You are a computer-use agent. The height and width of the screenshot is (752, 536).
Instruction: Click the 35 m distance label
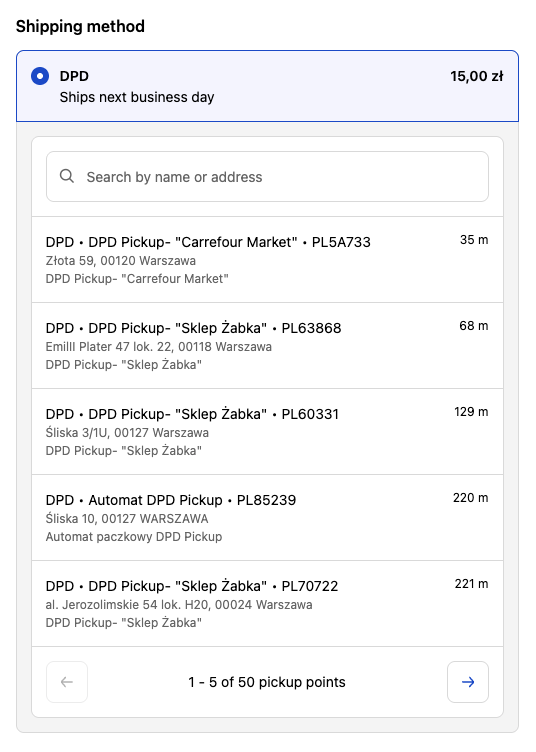(474, 240)
